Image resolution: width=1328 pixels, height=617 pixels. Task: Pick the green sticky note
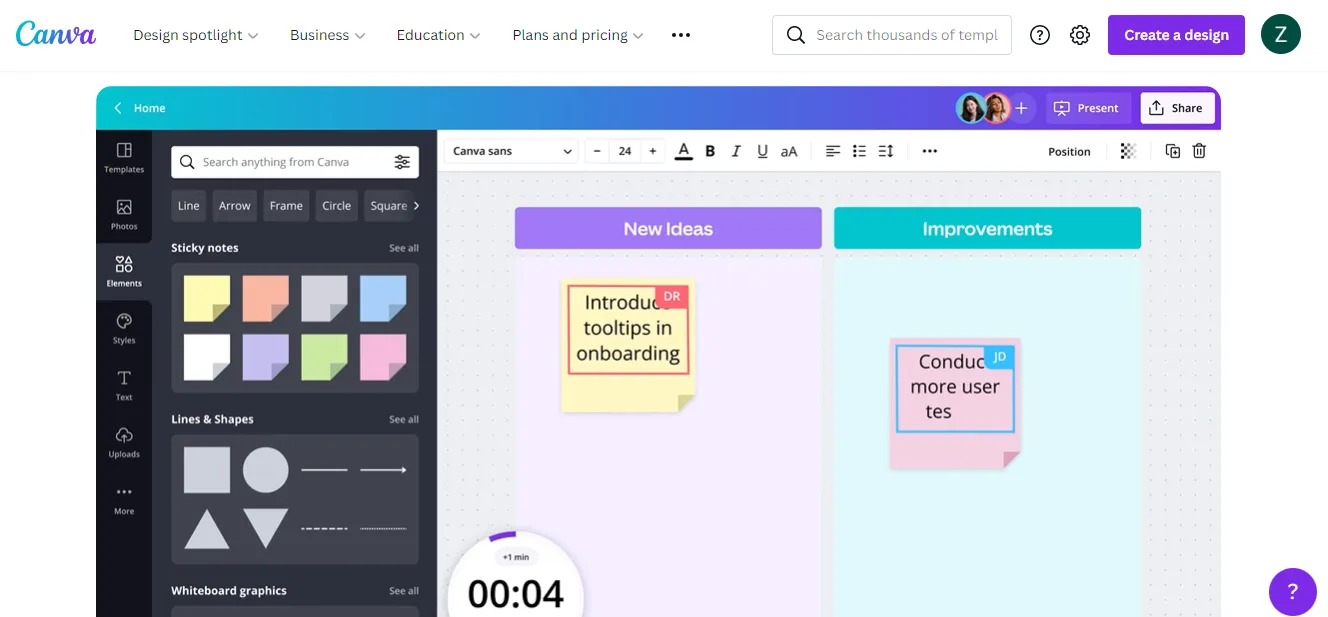324,357
